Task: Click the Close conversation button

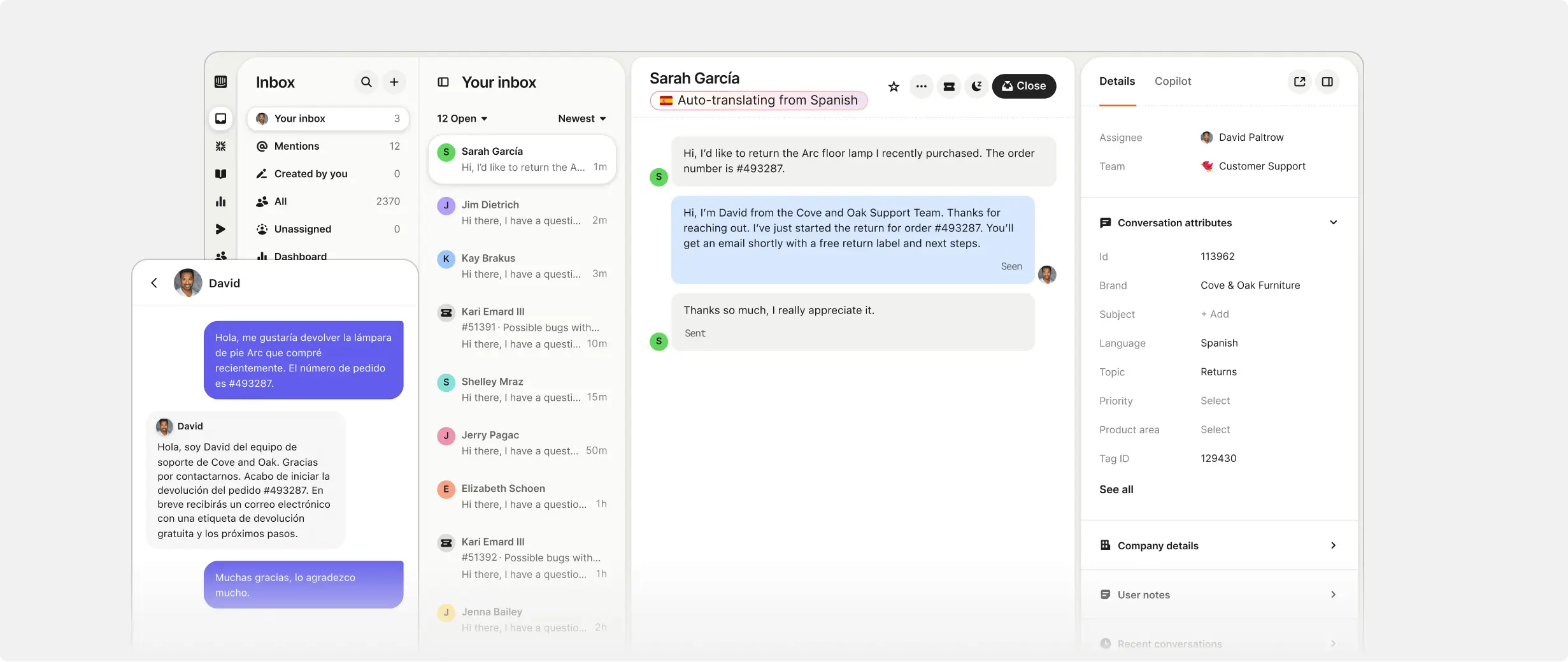Action: [x=1024, y=86]
